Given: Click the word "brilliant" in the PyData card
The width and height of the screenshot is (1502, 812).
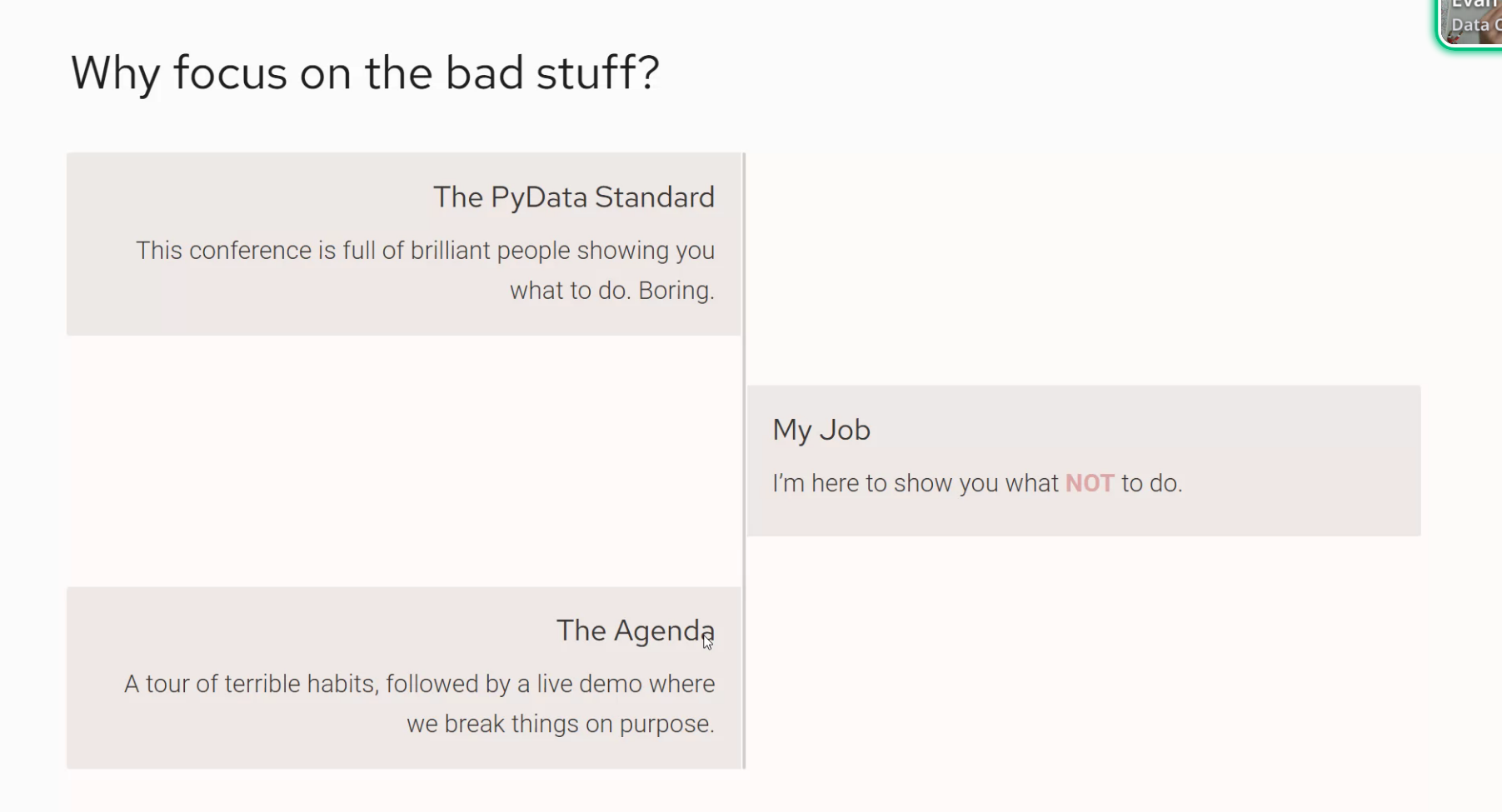Looking at the screenshot, I should pyautogui.click(x=450, y=251).
